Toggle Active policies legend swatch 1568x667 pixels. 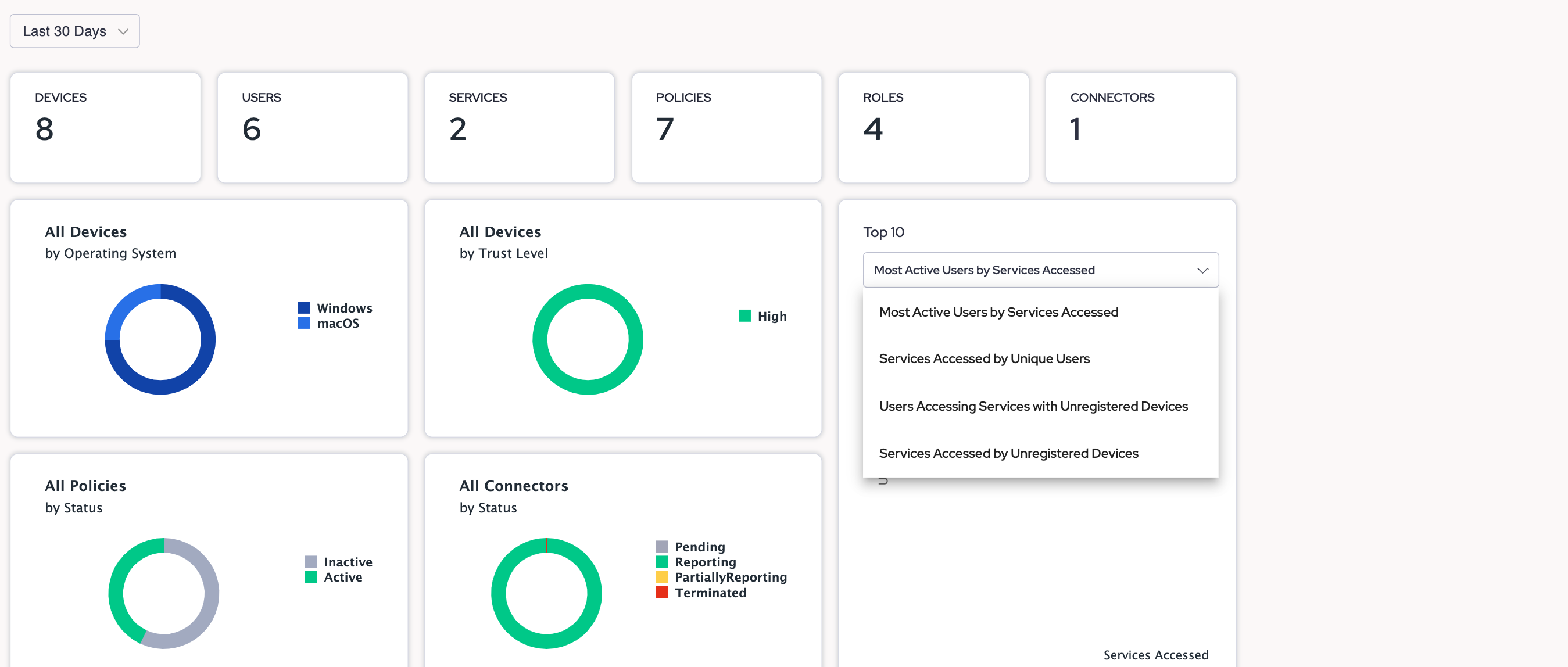click(310, 577)
